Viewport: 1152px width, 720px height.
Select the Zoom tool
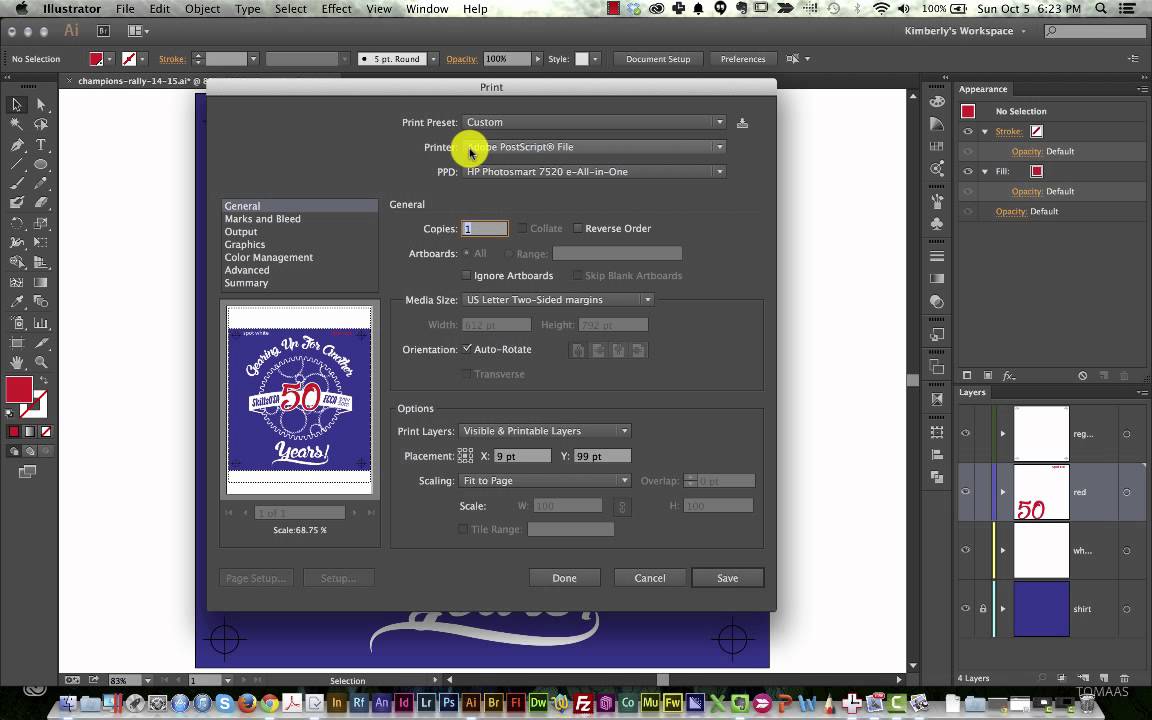[x=41, y=362]
